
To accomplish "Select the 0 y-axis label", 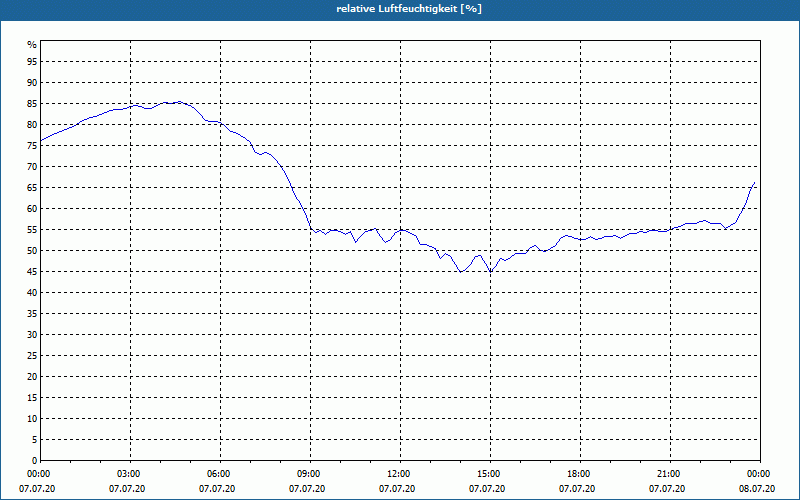I will pyautogui.click(x=35, y=461).
